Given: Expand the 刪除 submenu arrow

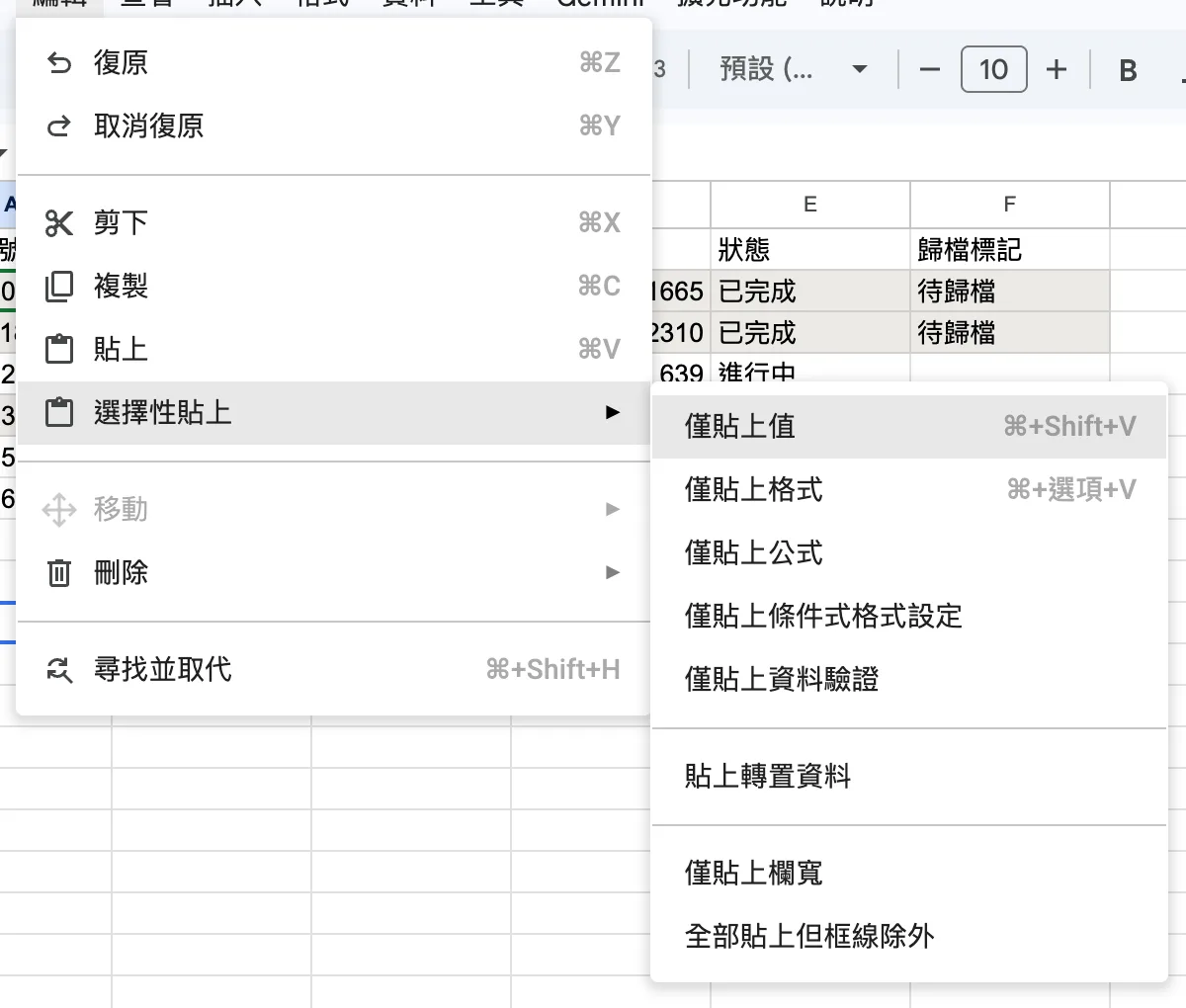Looking at the screenshot, I should click(613, 572).
